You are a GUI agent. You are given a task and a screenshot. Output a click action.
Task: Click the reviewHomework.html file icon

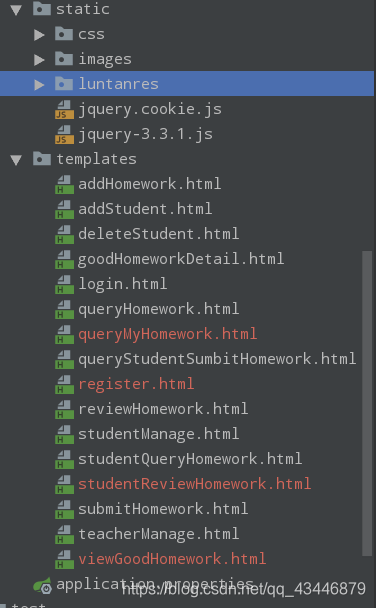(64, 409)
